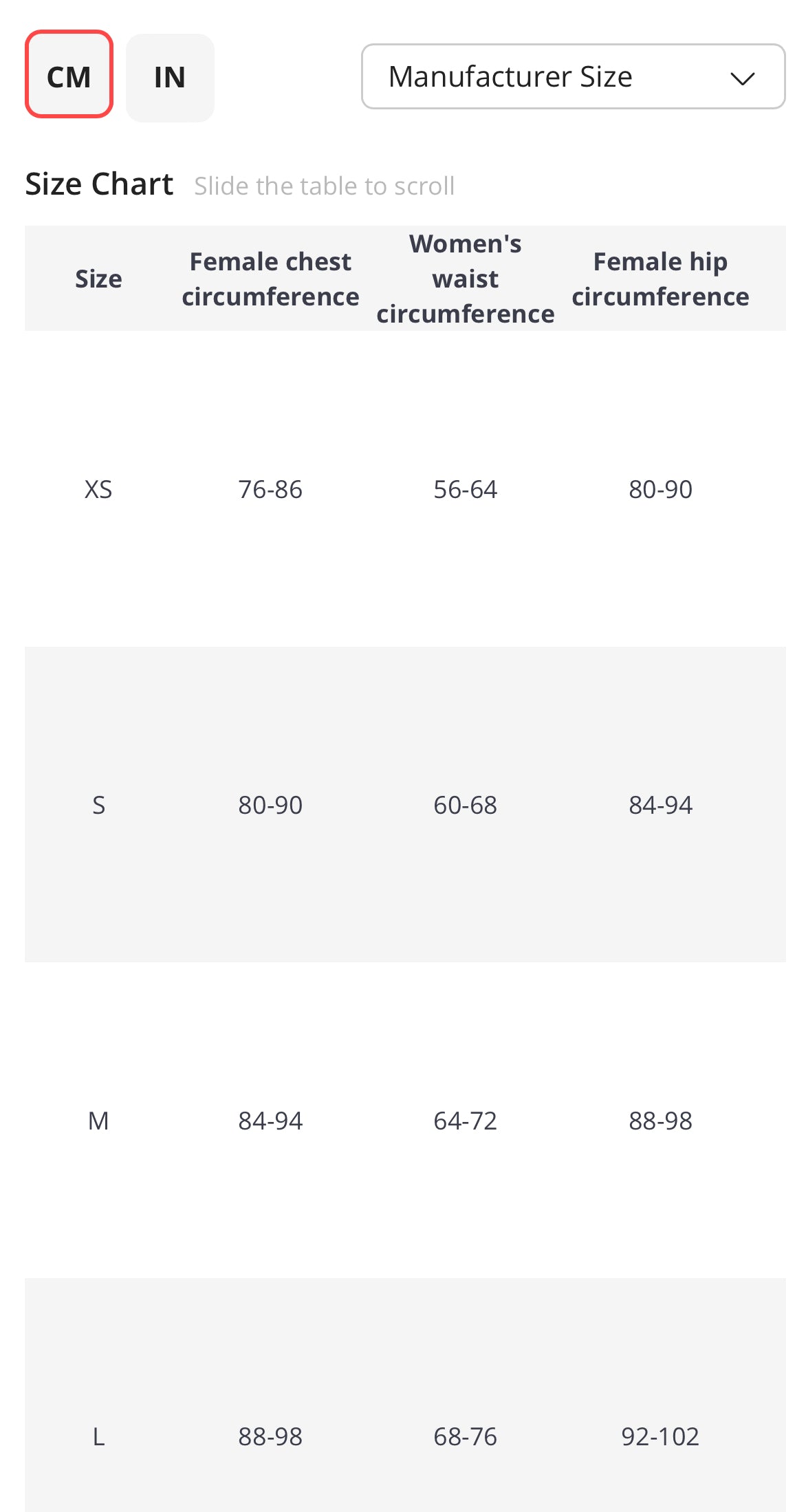Tap the 'Slide the table to scroll' hint

(x=324, y=186)
